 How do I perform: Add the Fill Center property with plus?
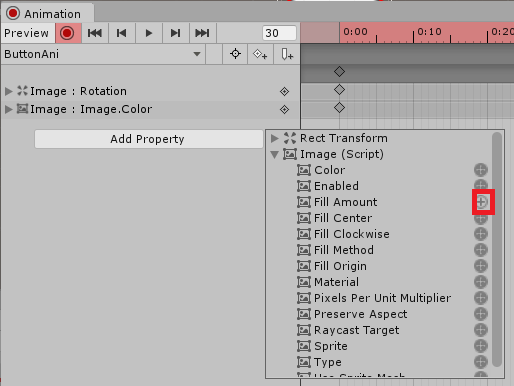(x=481, y=219)
